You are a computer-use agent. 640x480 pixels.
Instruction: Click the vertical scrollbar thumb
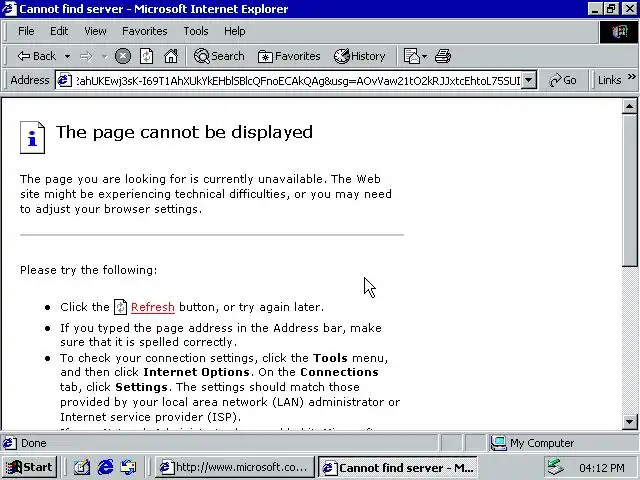pyautogui.click(x=629, y=190)
